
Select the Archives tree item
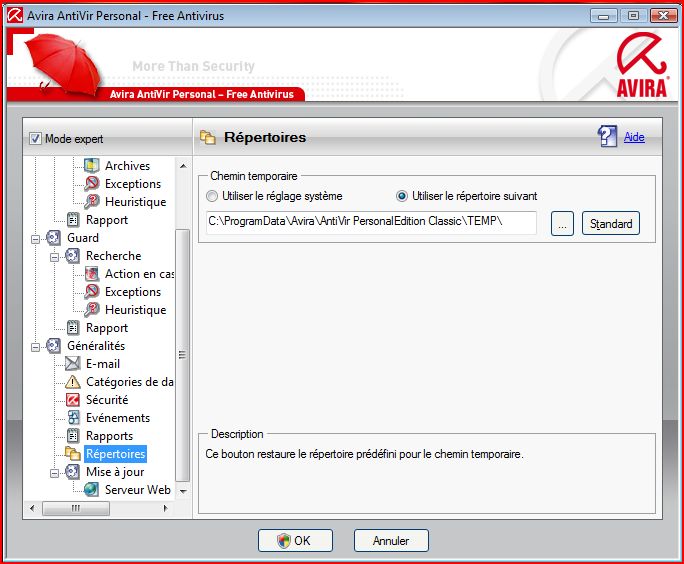[127, 166]
